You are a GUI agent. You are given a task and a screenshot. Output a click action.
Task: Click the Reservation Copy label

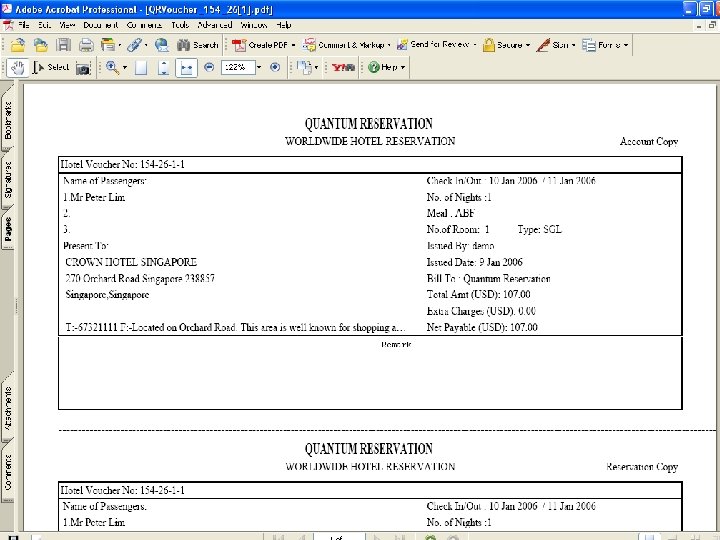tap(642, 467)
